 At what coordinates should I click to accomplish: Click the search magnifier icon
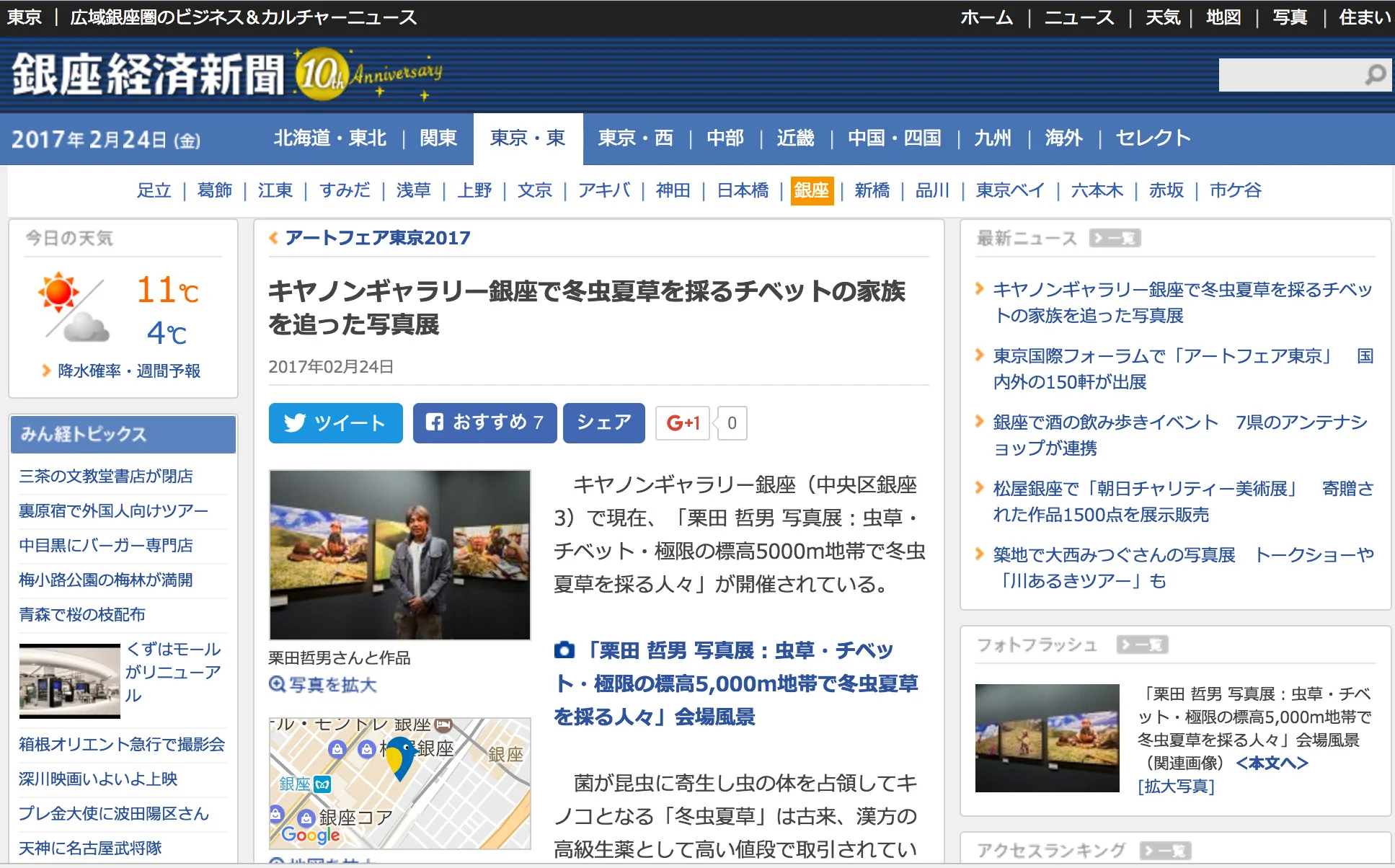coord(1375,75)
